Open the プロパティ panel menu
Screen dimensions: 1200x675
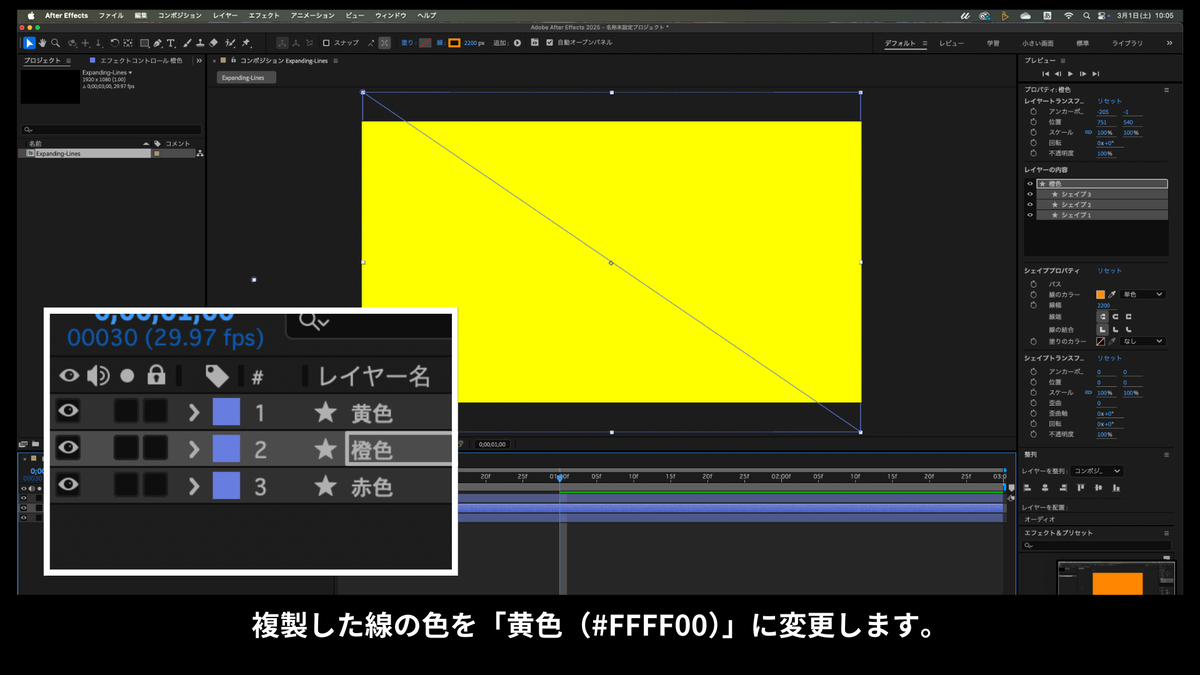click(x=1166, y=90)
